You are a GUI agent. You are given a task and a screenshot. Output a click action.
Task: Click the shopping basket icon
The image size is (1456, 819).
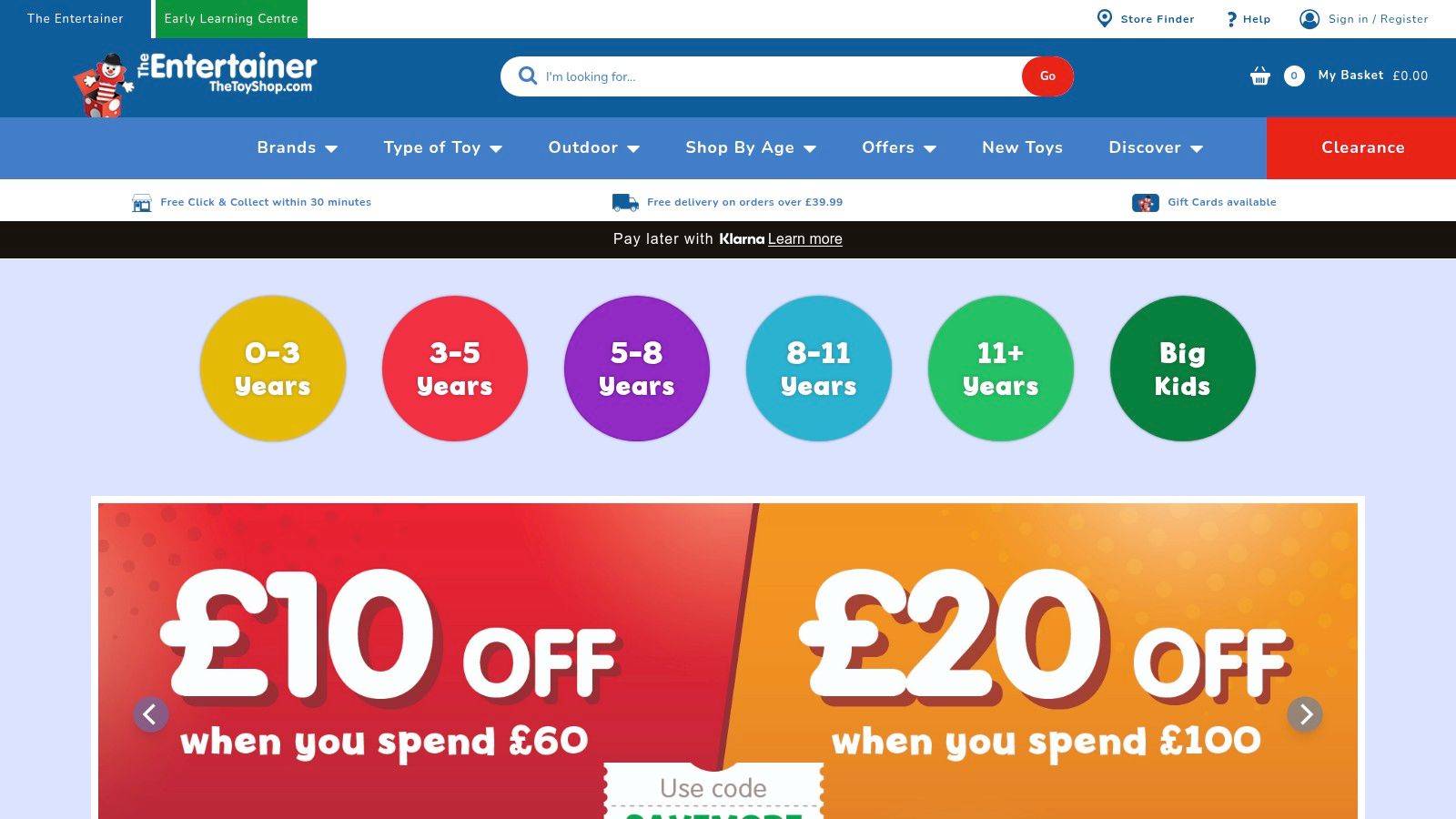pos(1259,76)
